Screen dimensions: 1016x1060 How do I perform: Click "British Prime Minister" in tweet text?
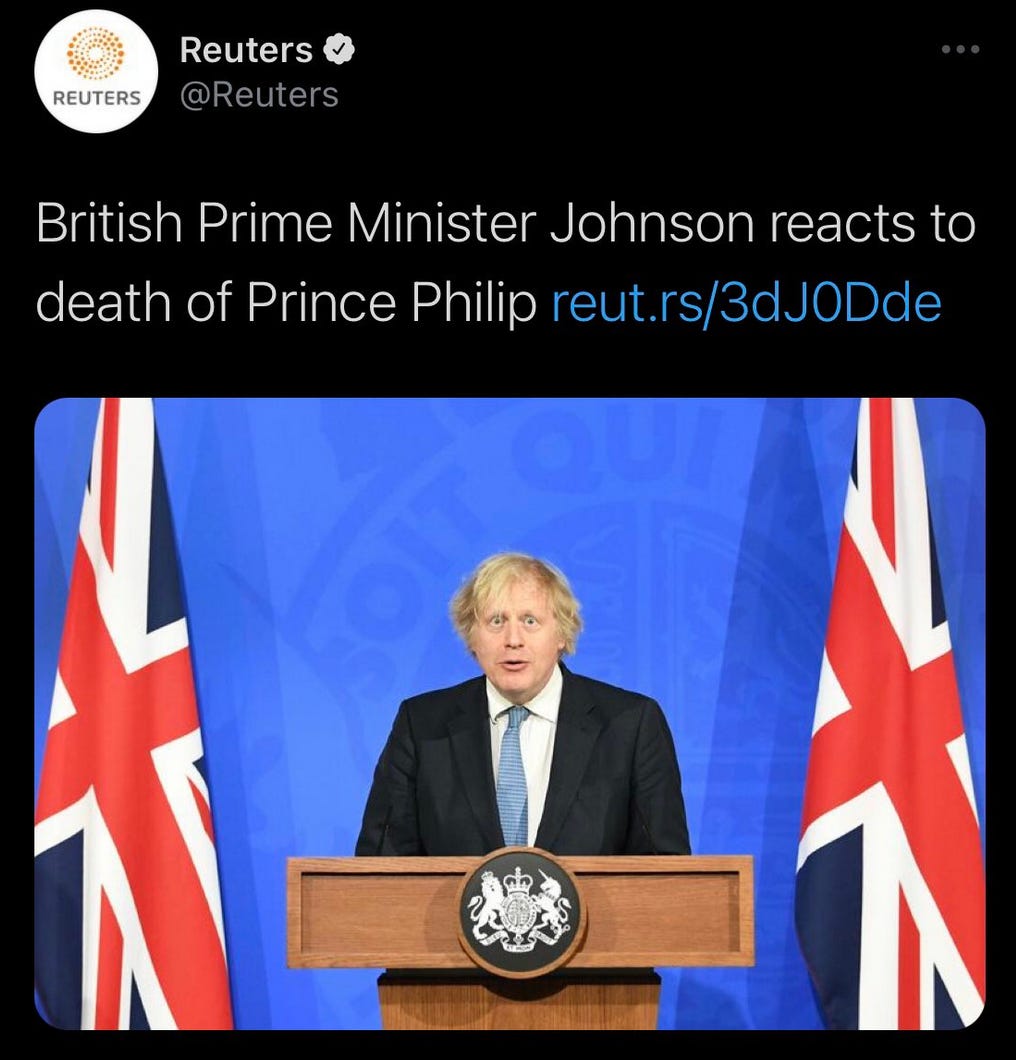coord(286,224)
